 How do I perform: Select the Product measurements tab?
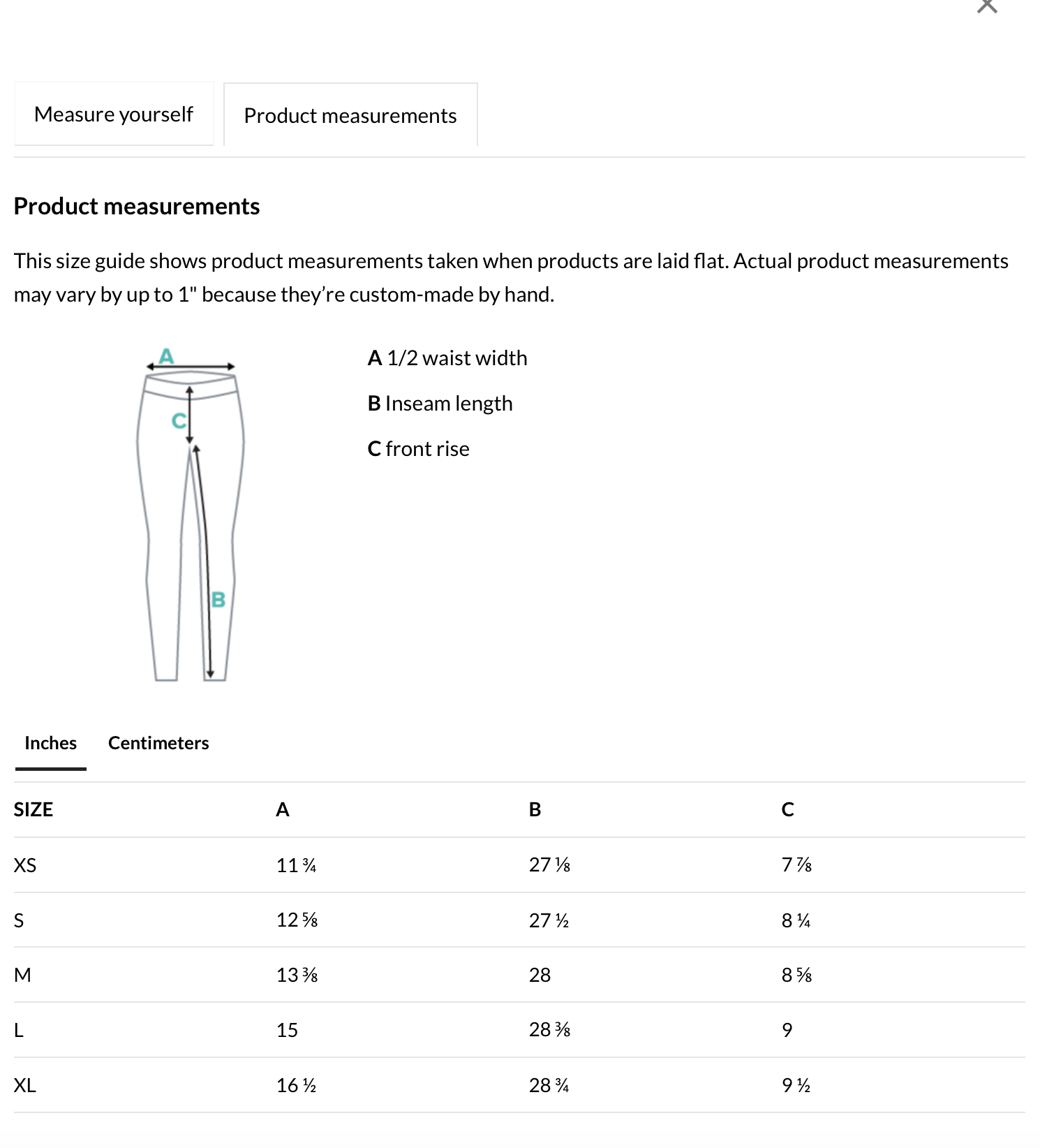[x=350, y=116]
